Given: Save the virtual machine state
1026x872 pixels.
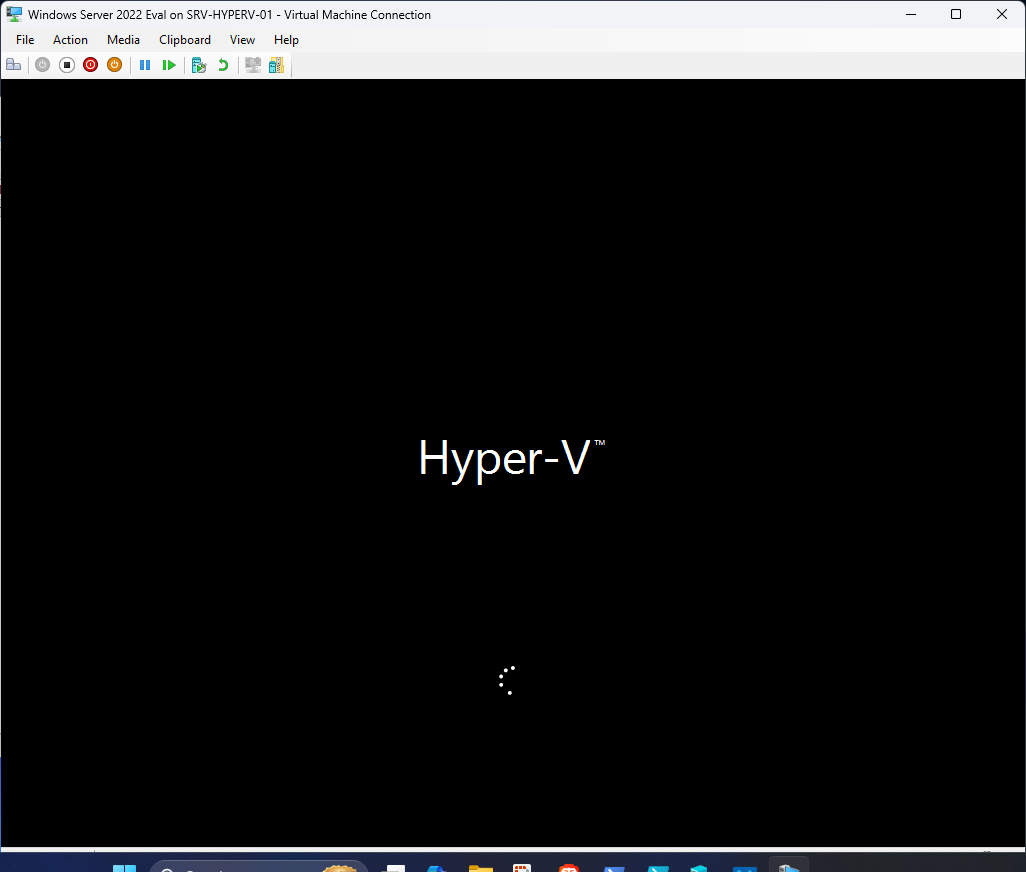Looking at the screenshot, I should (x=114, y=64).
